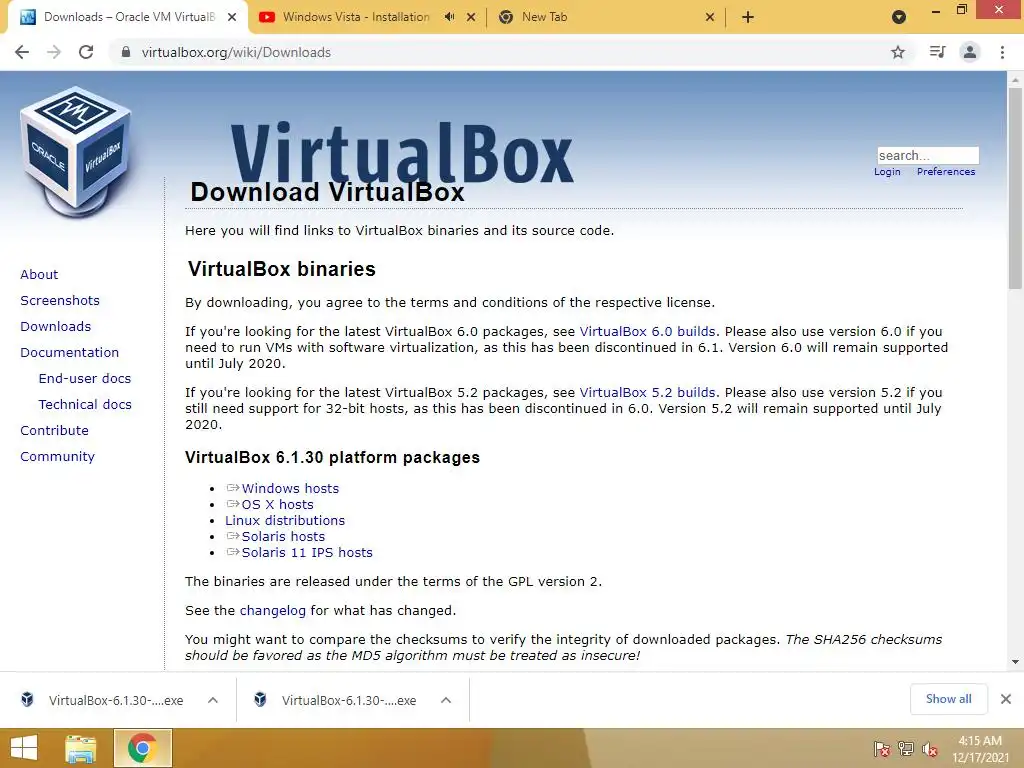Click the external-link icon beside Solaris hosts

(x=232, y=536)
